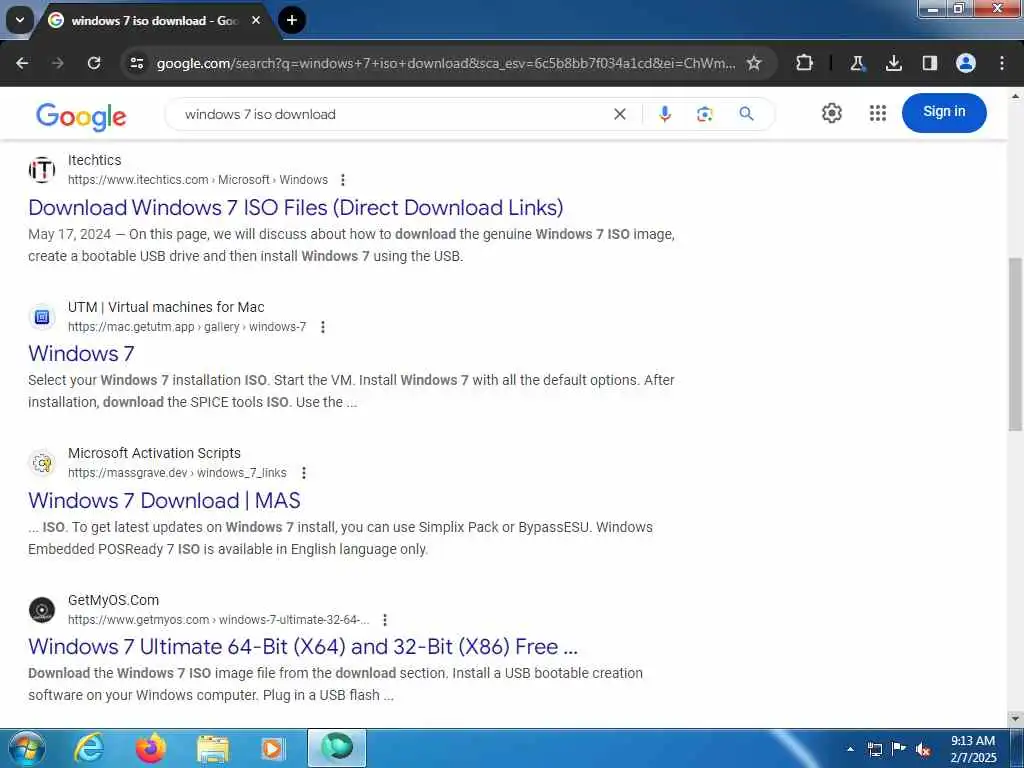Image resolution: width=1024 pixels, height=768 pixels.
Task: Click the scrollbar down arrow
Action: click(1015, 719)
